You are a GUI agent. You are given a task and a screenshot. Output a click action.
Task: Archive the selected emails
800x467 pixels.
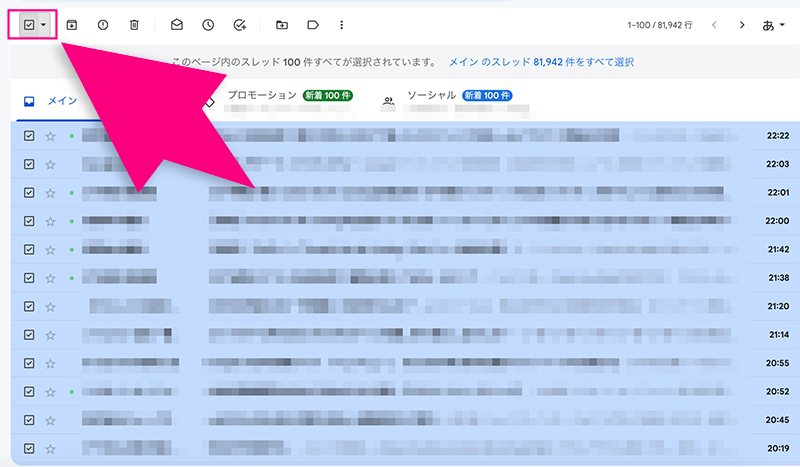coord(72,24)
